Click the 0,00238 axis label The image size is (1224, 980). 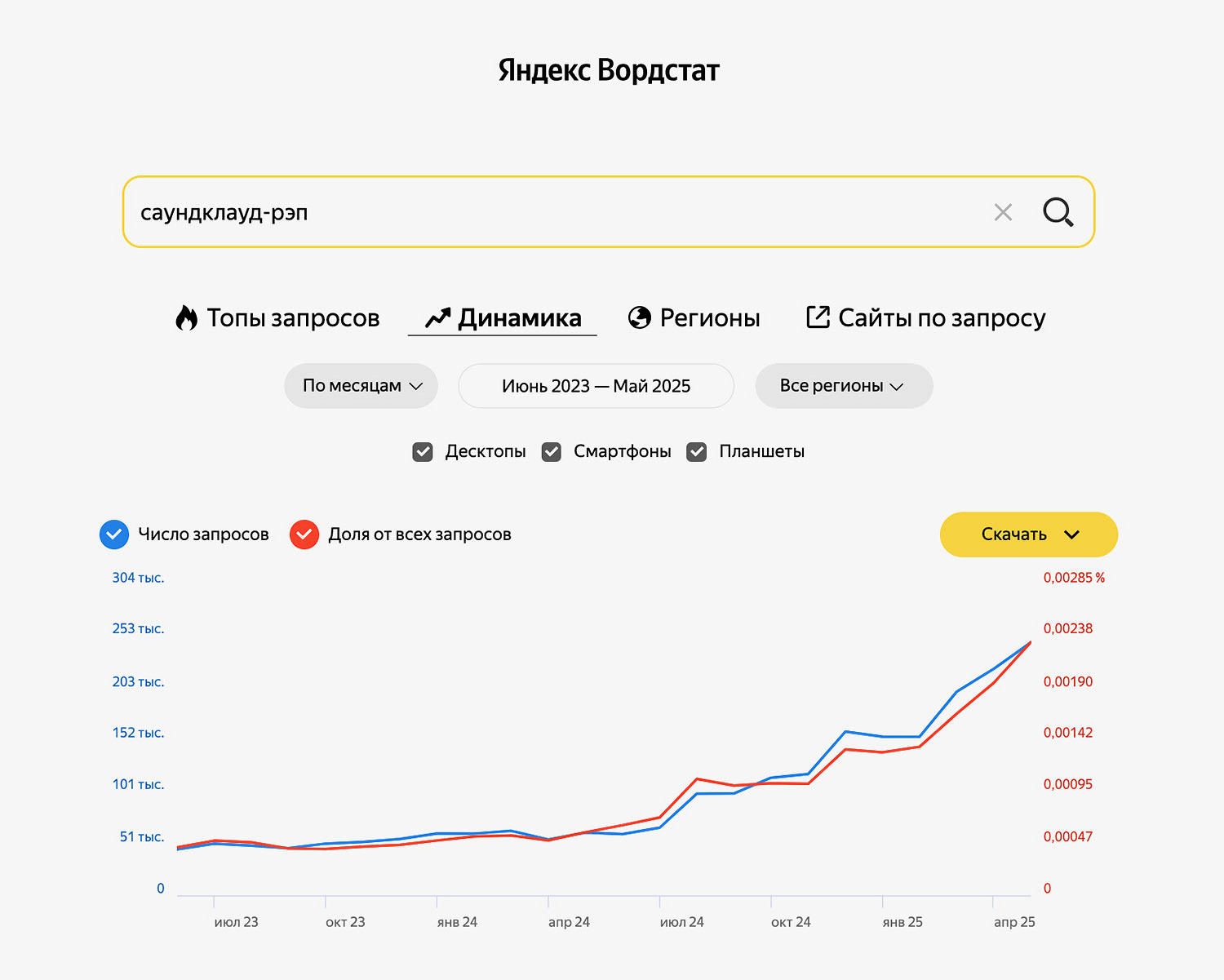click(x=1068, y=629)
